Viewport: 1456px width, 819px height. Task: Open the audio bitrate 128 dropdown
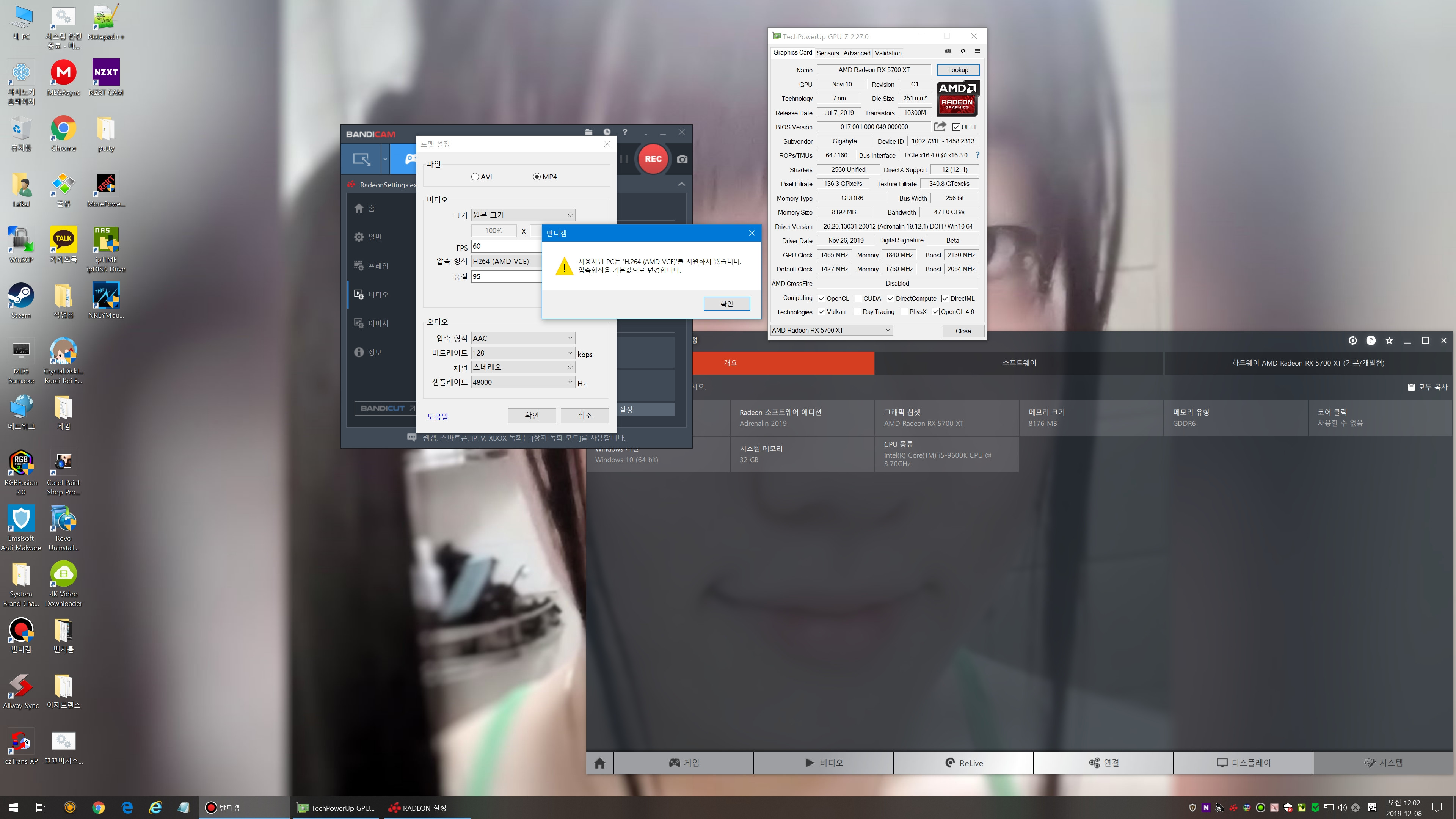tap(523, 353)
